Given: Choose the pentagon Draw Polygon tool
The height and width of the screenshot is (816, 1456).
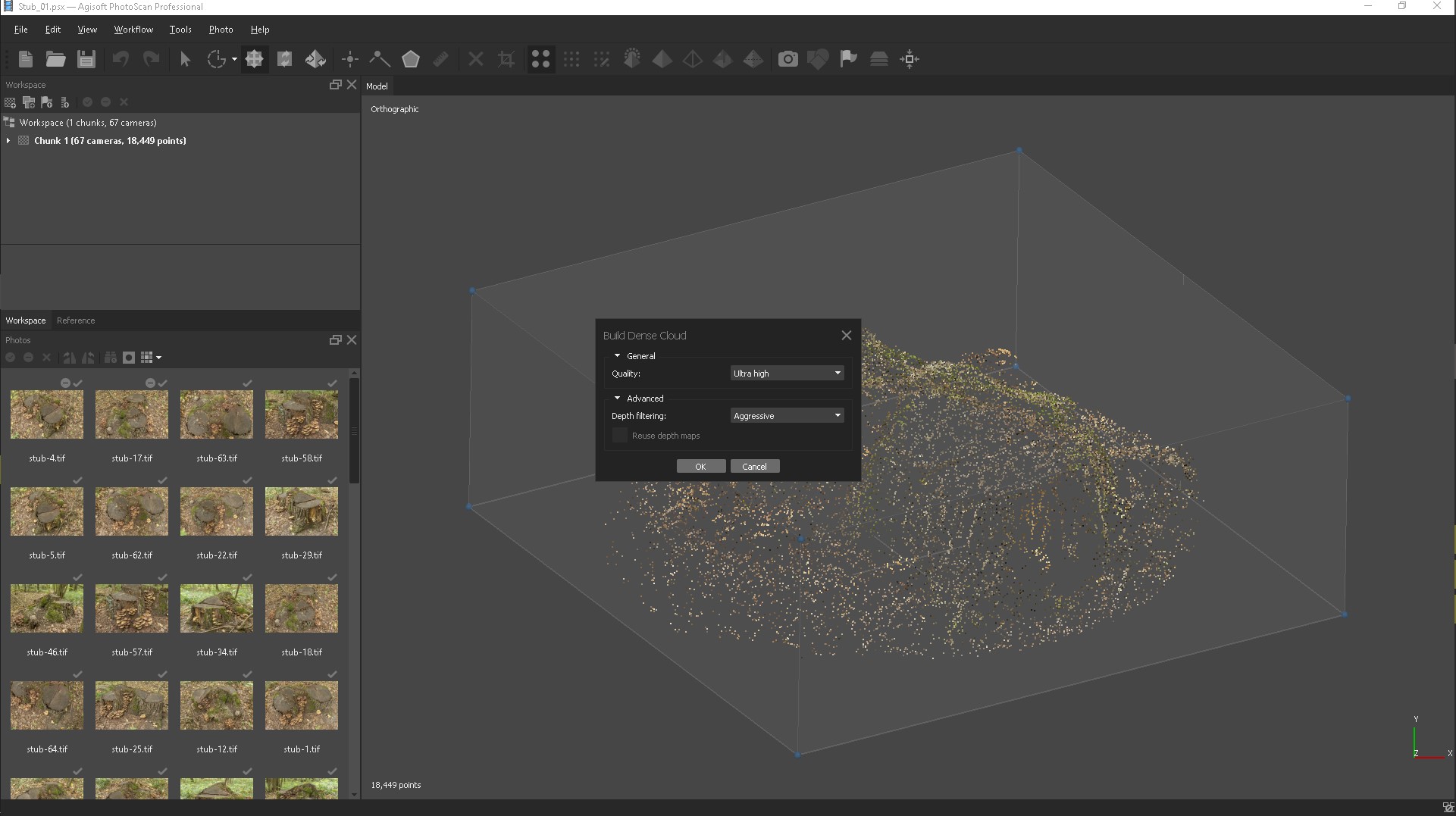Looking at the screenshot, I should tap(411, 59).
